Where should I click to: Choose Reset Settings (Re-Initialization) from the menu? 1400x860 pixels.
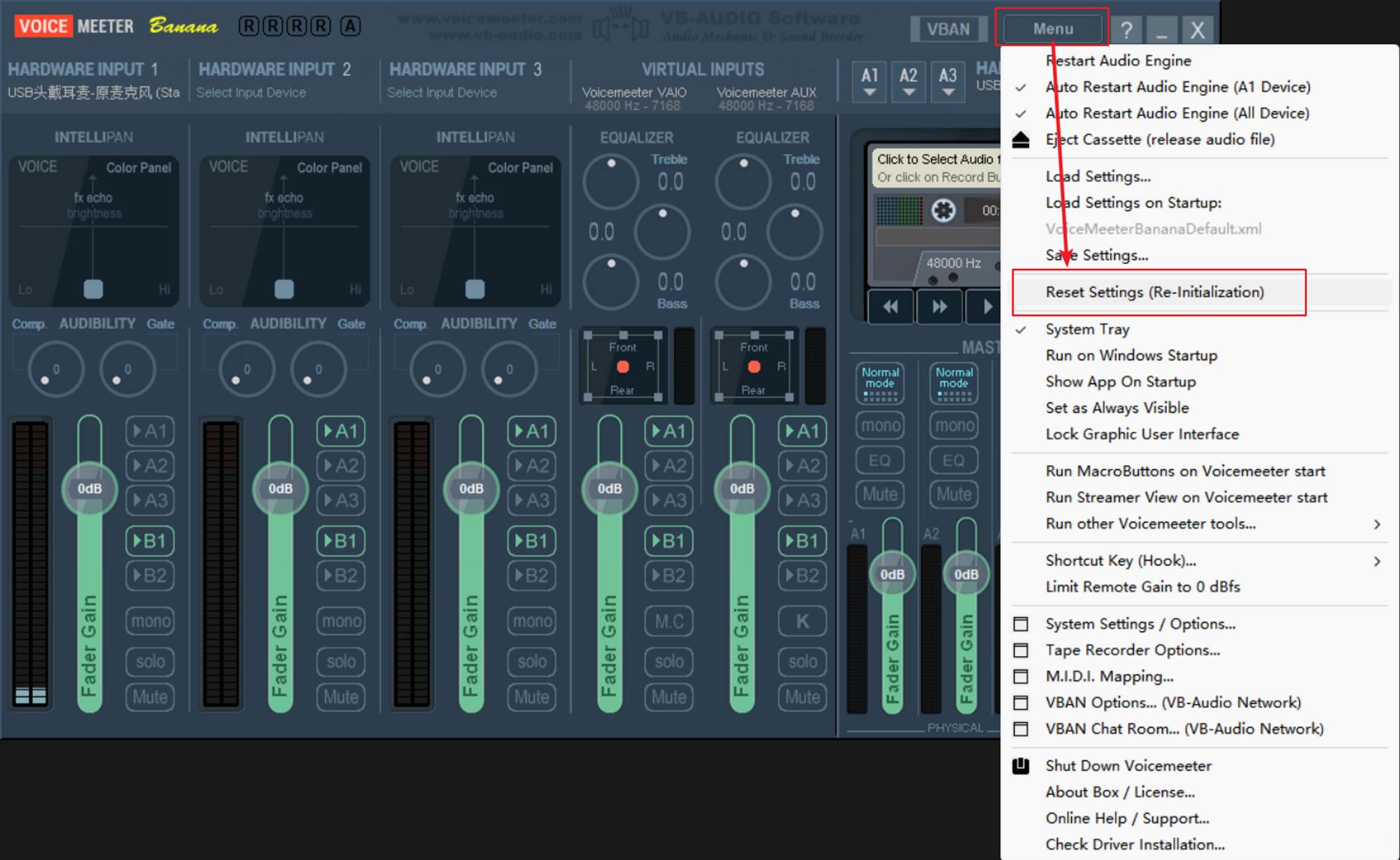1155,292
